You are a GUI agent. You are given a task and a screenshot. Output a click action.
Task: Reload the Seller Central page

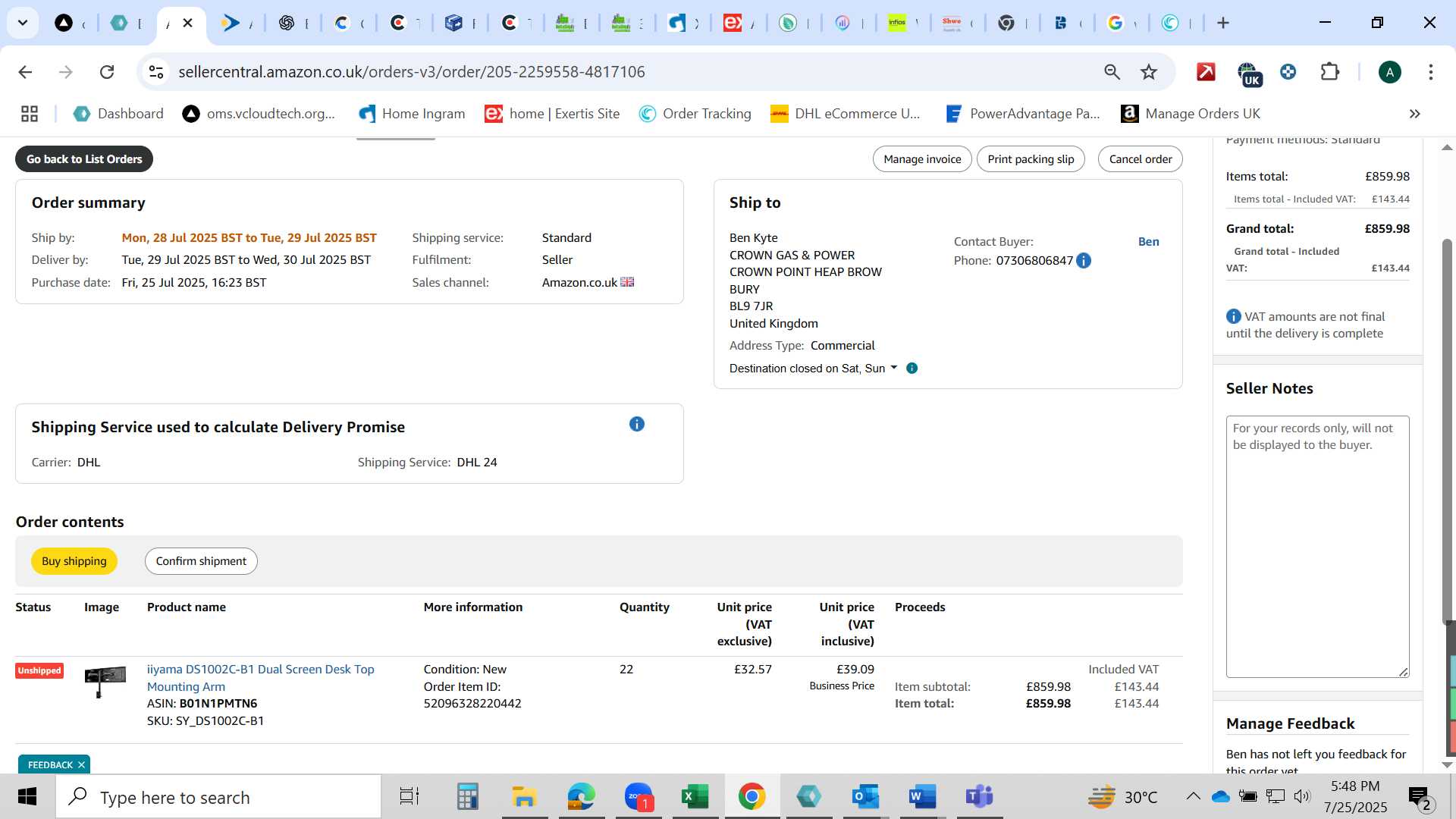coord(107,72)
